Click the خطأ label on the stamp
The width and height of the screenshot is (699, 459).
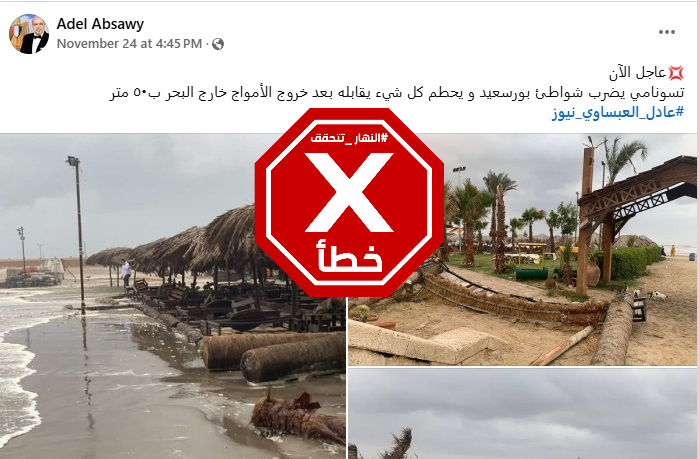pos(349,257)
